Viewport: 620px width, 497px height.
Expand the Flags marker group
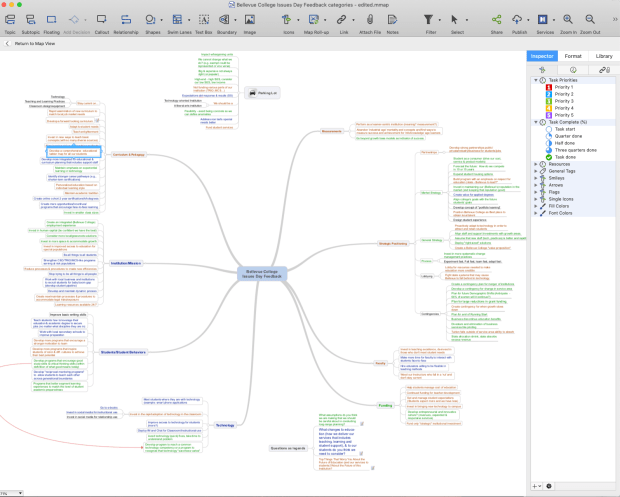tap(536, 192)
